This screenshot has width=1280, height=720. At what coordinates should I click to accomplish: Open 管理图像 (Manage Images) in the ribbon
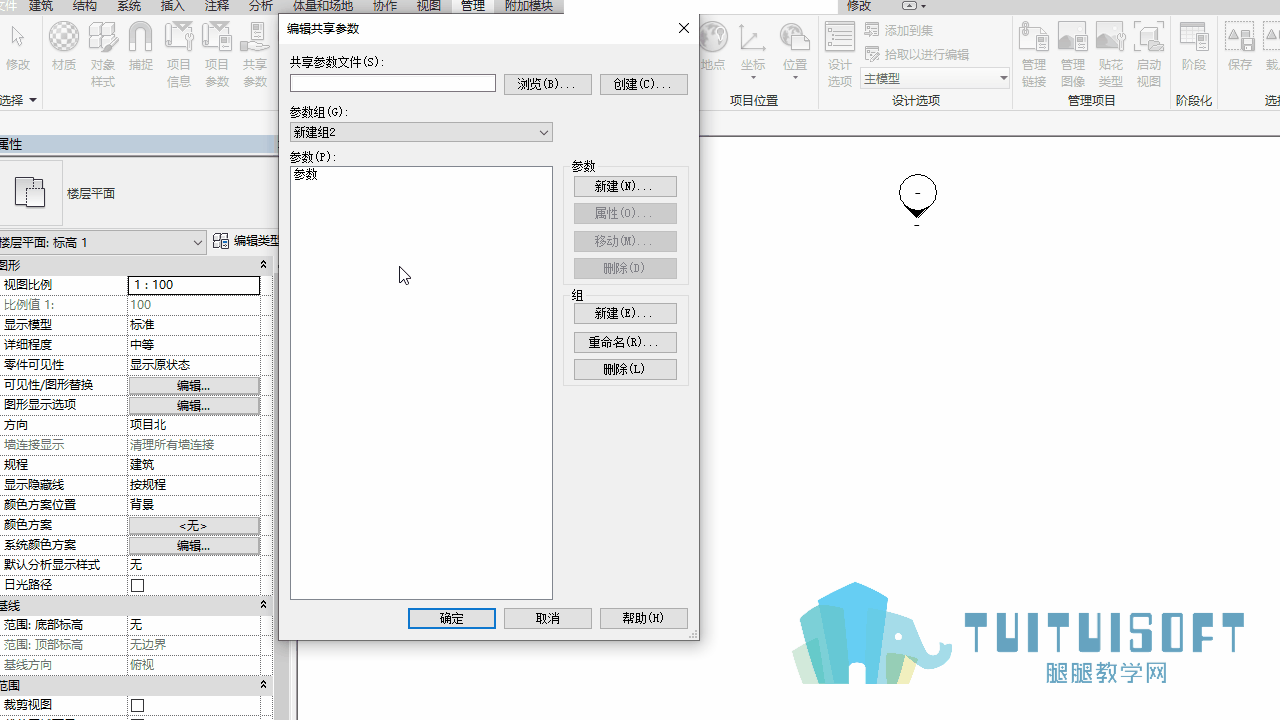(x=1072, y=54)
